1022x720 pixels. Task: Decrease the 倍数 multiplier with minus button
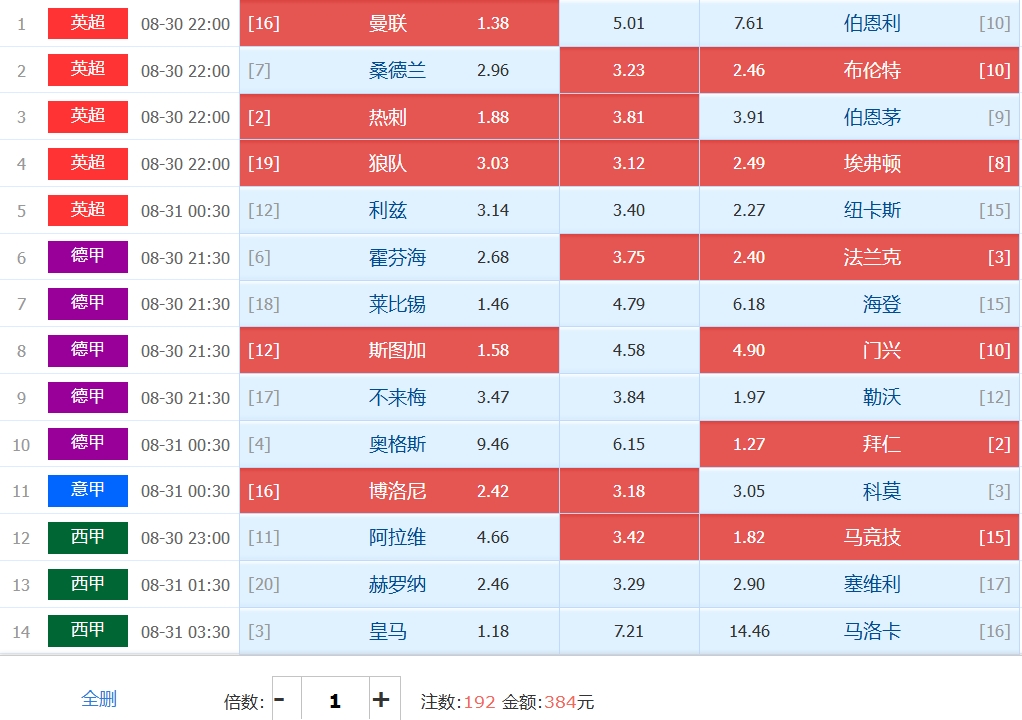[287, 700]
